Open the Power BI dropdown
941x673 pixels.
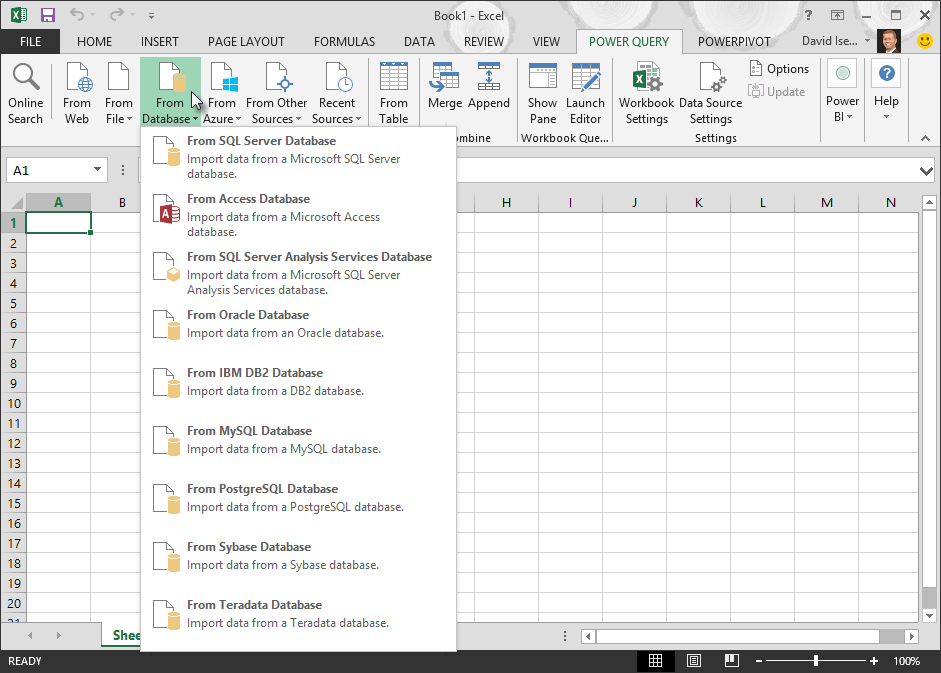click(843, 93)
